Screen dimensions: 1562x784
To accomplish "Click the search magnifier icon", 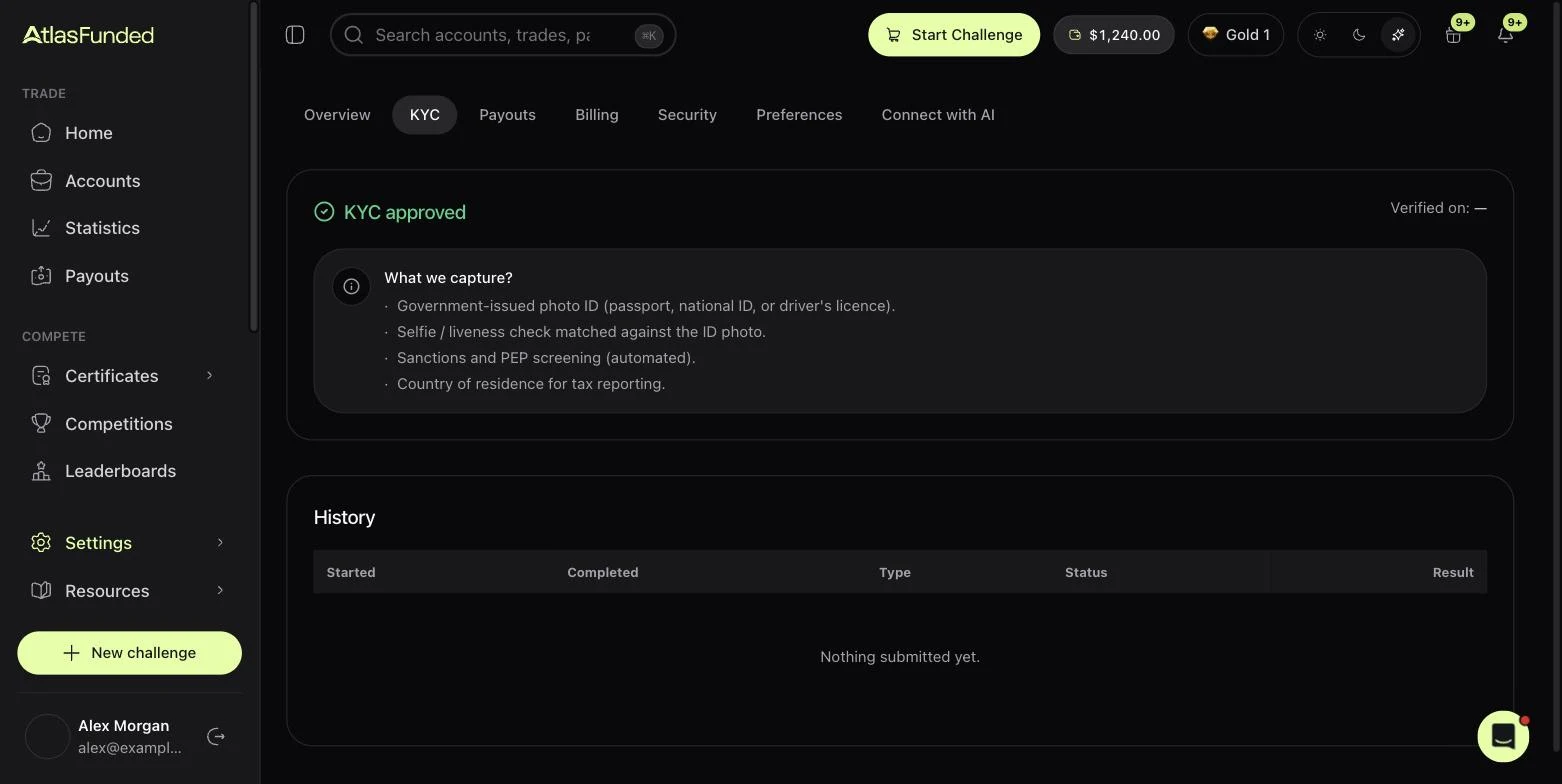I will [x=353, y=35].
